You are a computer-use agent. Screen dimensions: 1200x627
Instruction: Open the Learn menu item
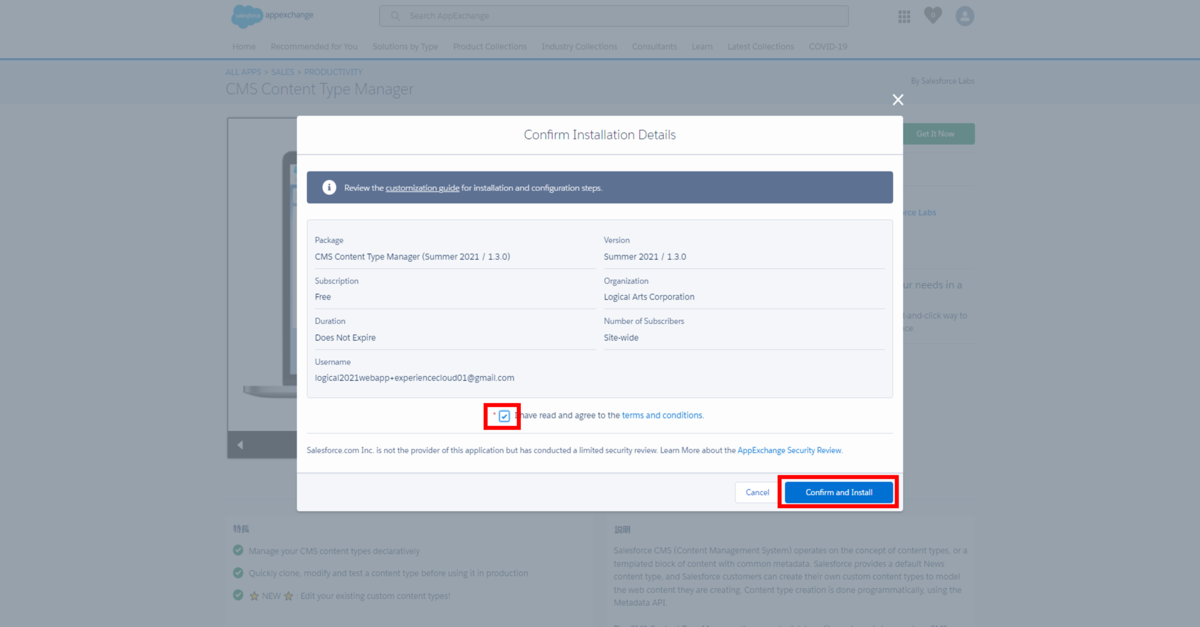click(702, 47)
